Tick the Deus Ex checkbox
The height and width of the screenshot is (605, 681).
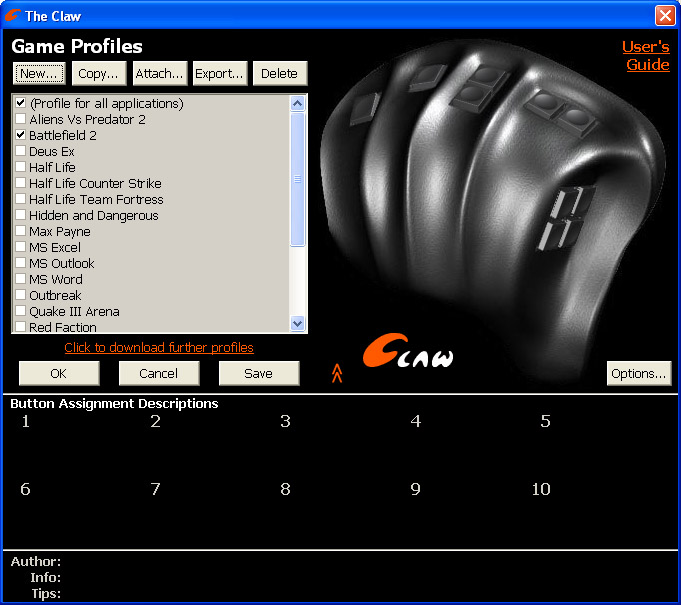coord(20,151)
